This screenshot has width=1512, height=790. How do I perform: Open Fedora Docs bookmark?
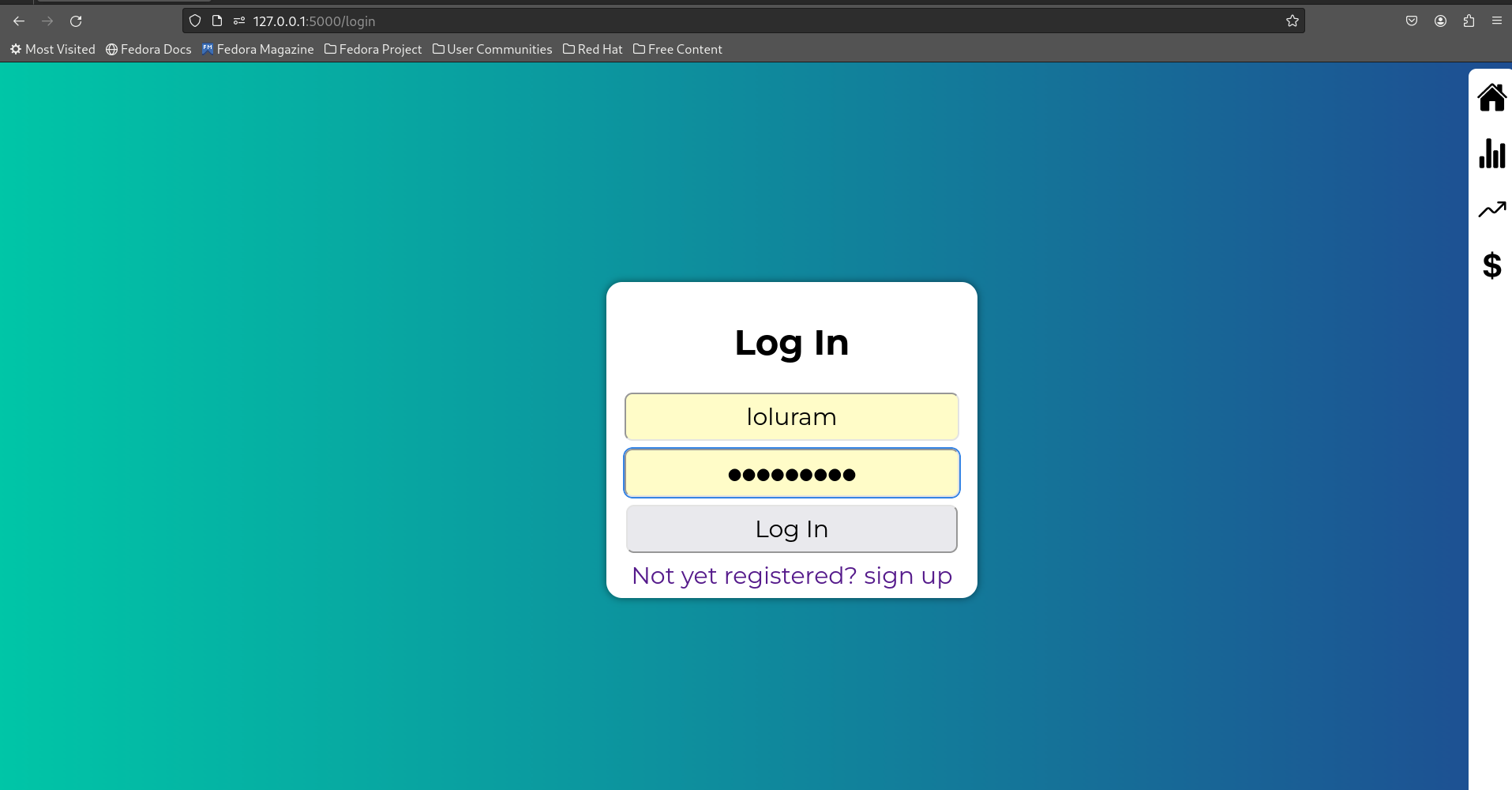pyautogui.click(x=148, y=49)
